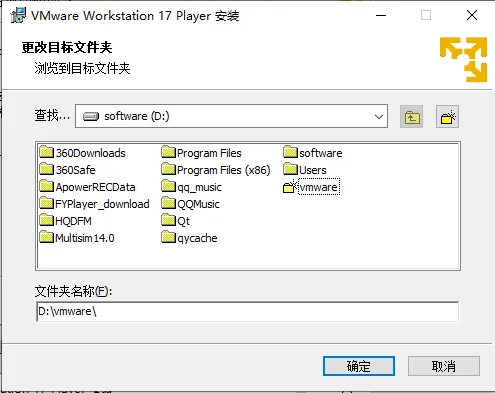Click the ApowerRECData folder name
Viewport: 495px width, 393px height.
click(95, 187)
